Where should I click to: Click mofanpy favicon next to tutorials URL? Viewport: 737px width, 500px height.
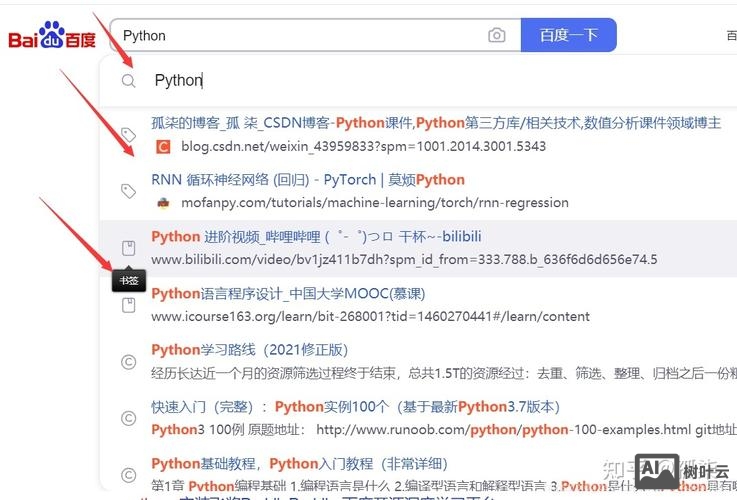(x=163, y=203)
